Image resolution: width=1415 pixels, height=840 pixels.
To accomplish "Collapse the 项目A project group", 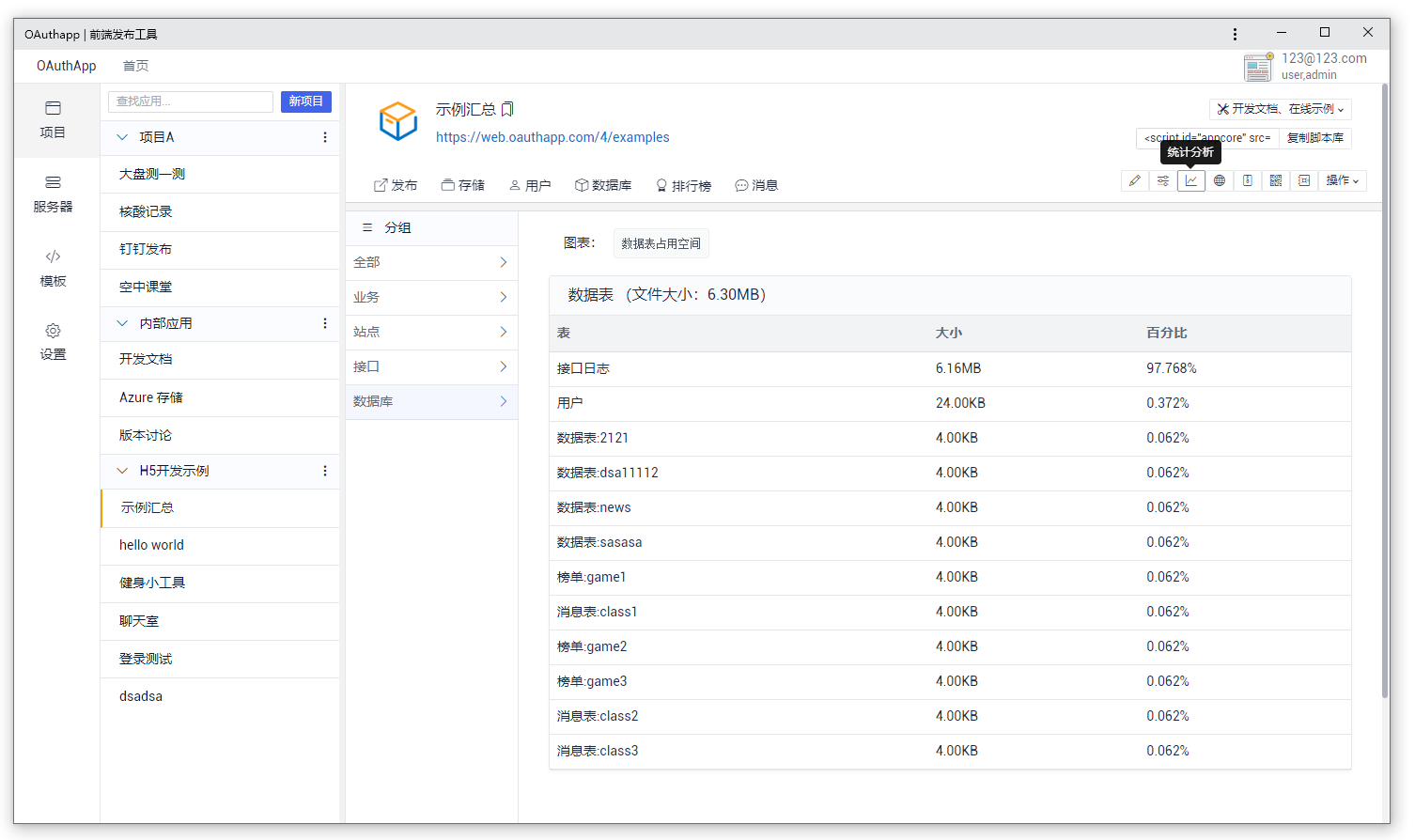I will coord(122,136).
